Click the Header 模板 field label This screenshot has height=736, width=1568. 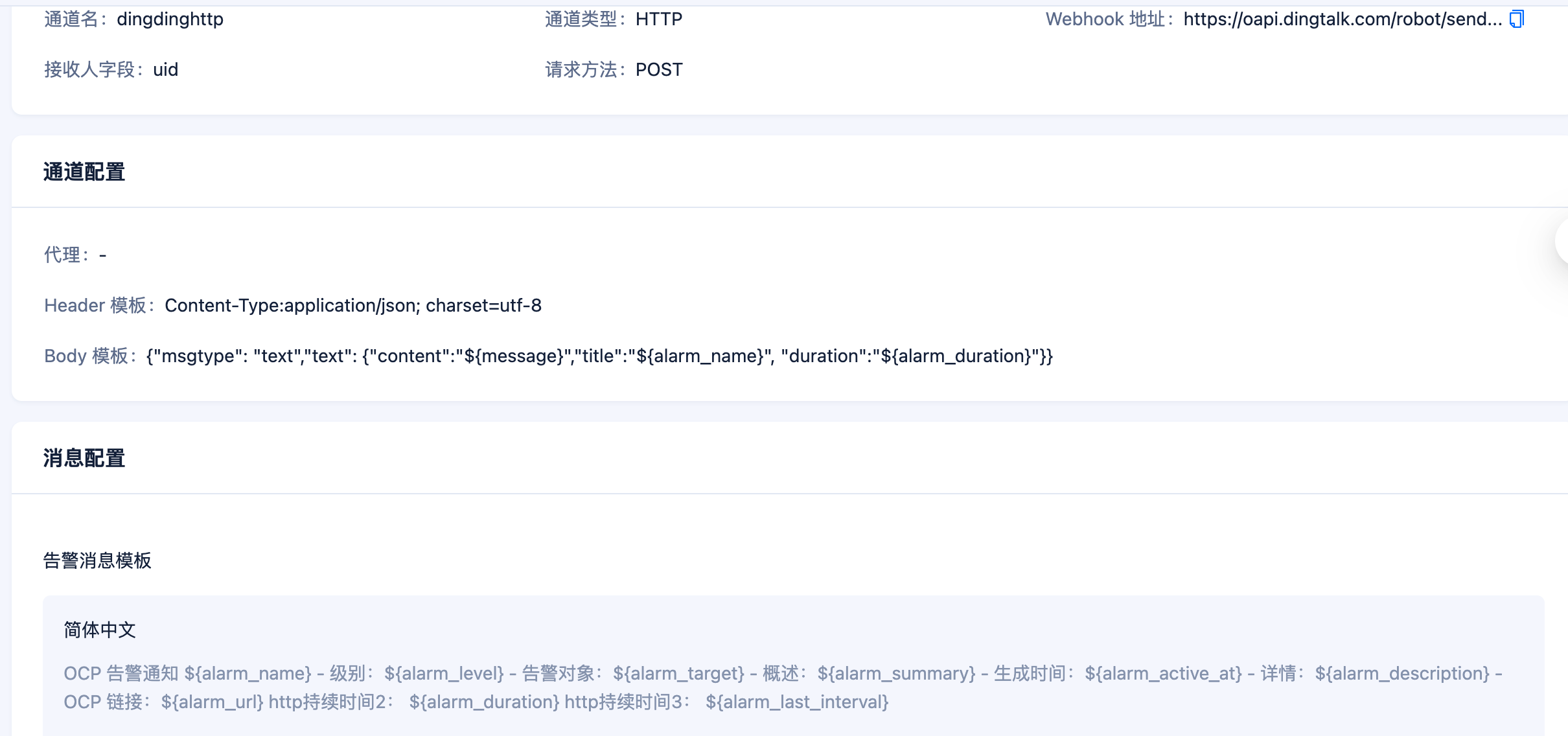(100, 306)
